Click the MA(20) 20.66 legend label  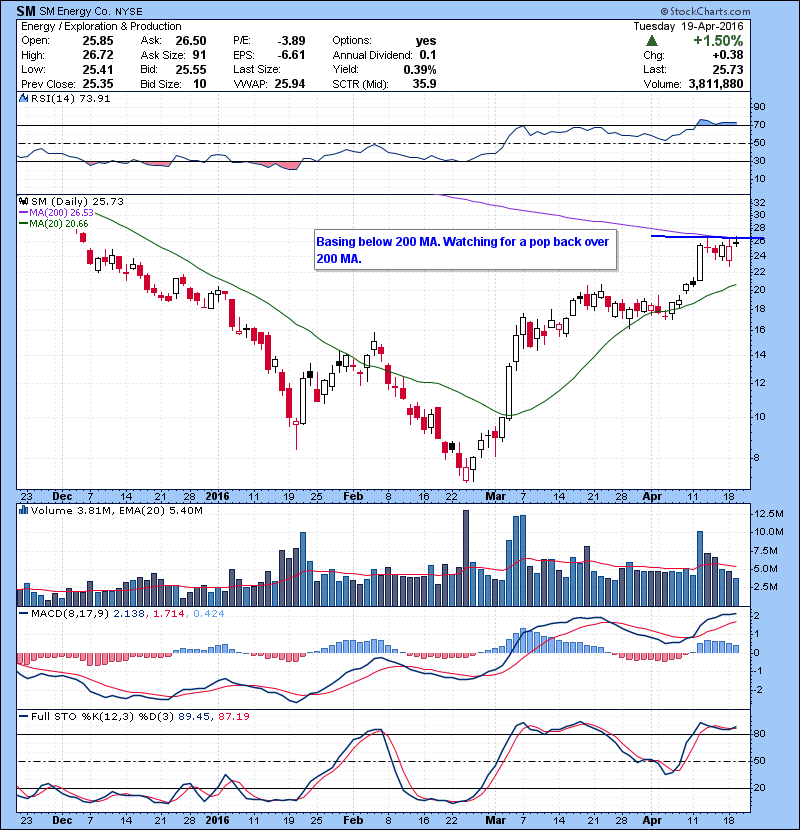tap(58, 224)
